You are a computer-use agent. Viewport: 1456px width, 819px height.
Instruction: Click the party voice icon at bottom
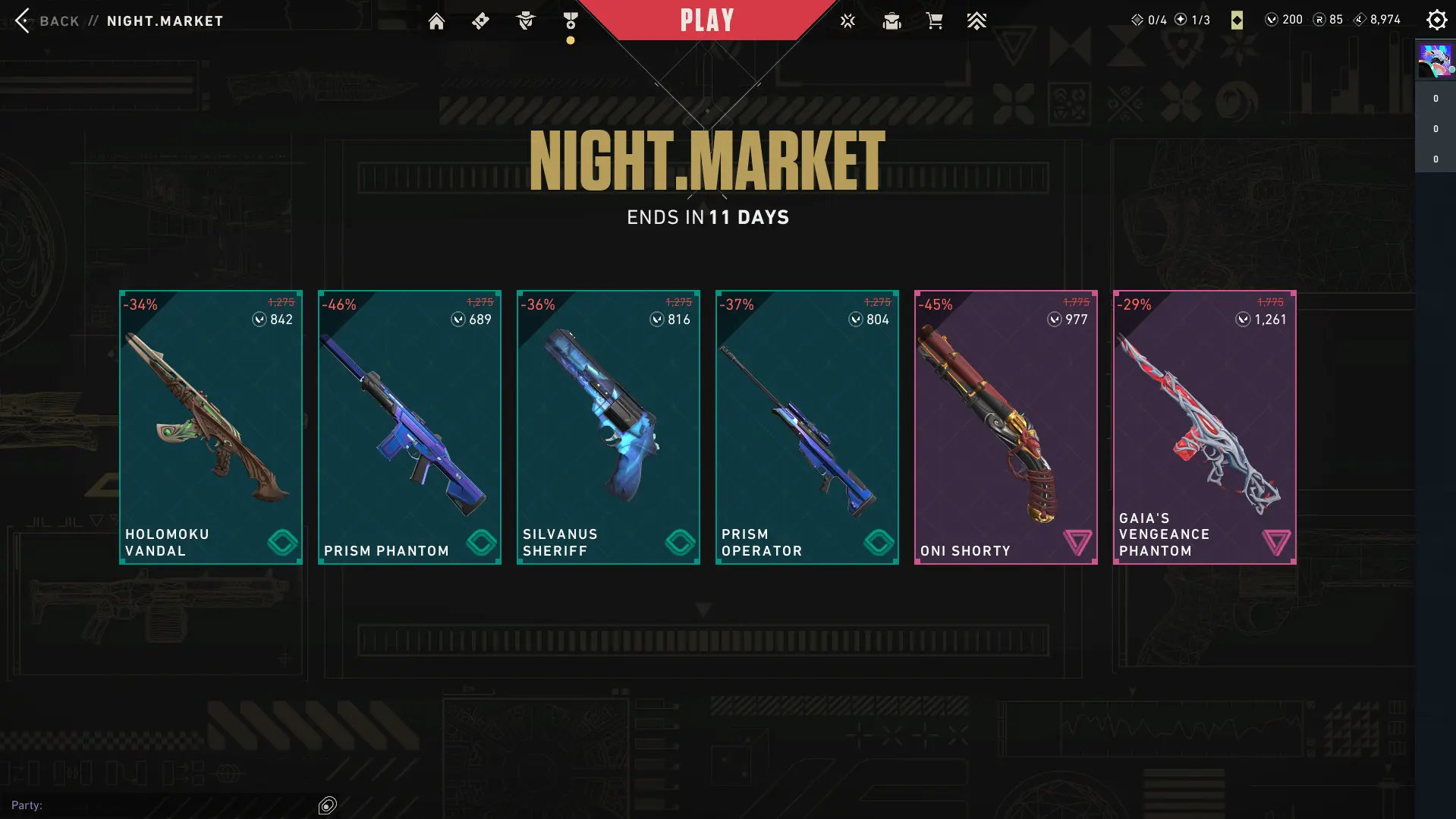point(328,805)
